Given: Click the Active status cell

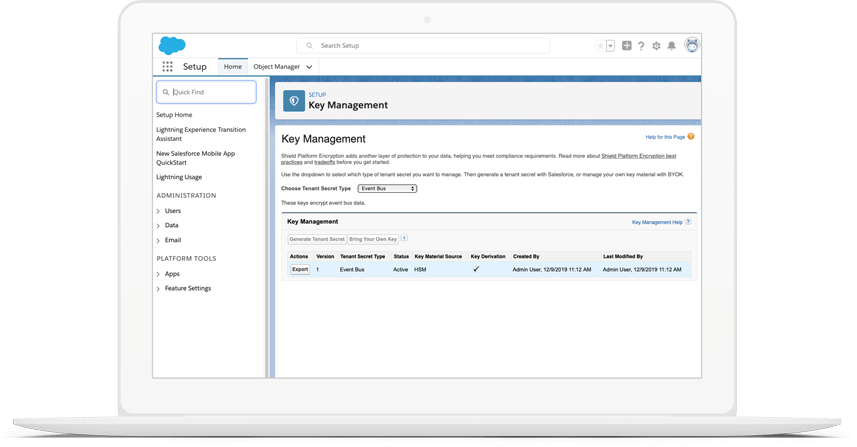Looking at the screenshot, I should [401, 269].
